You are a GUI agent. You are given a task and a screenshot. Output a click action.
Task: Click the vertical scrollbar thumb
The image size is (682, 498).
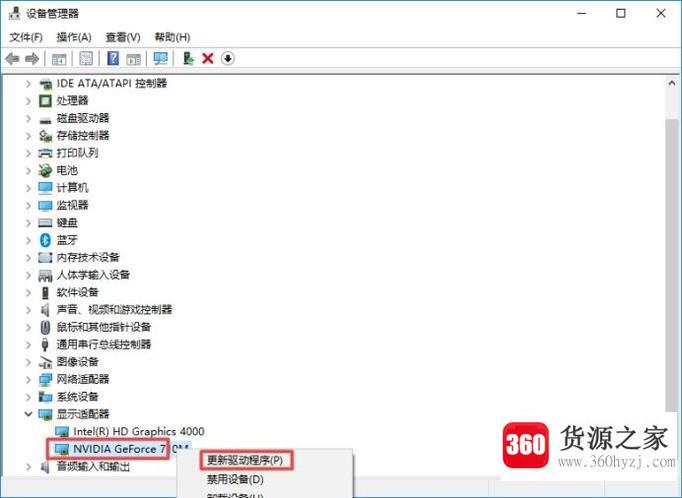[x=672, y=265]
